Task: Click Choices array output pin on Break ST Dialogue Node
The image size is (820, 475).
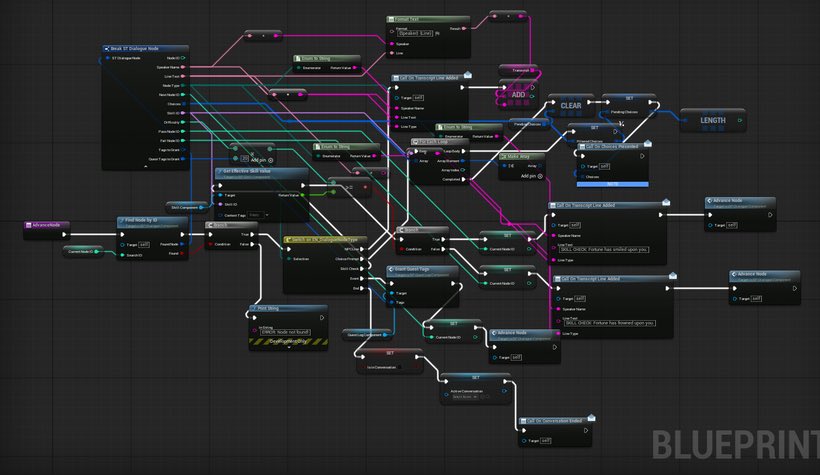Action: [183, 104]
